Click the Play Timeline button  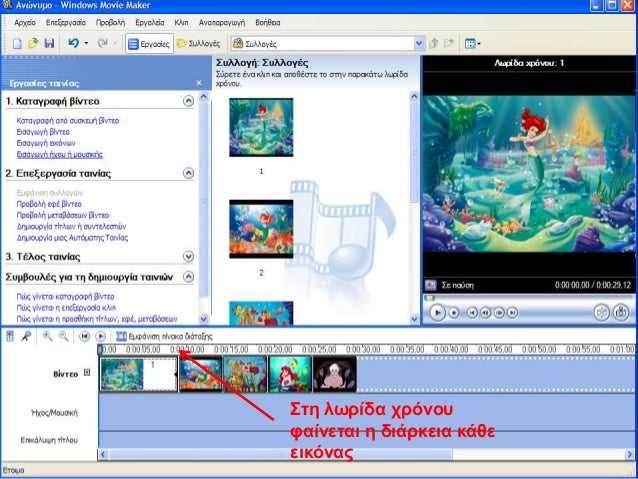[x=101, y=336]
